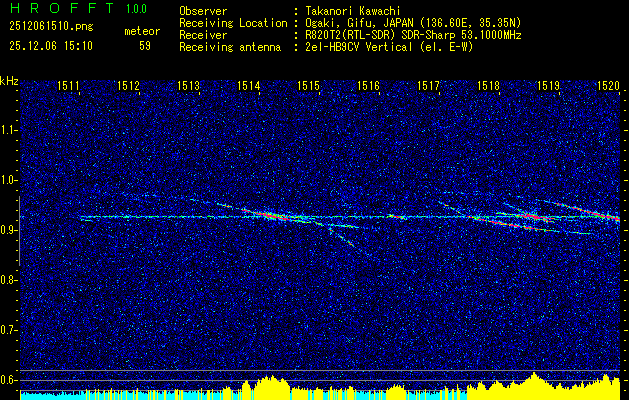Click the 0.7 kHz axis label
This screenshot has height=400, width=629.
[7, 330]
